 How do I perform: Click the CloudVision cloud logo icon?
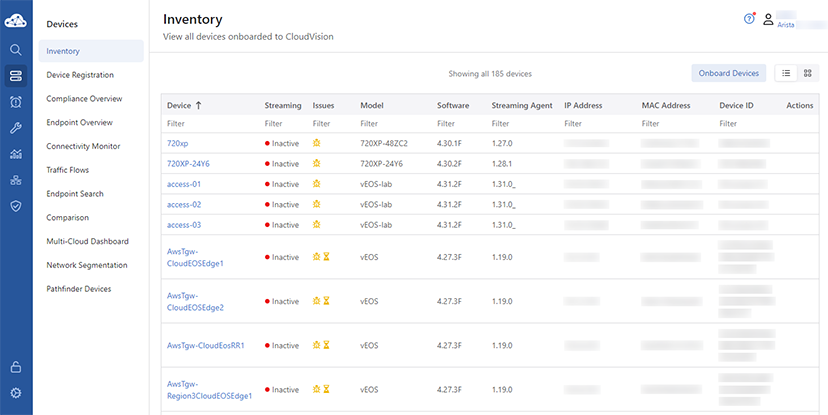[x=16, y=21]
